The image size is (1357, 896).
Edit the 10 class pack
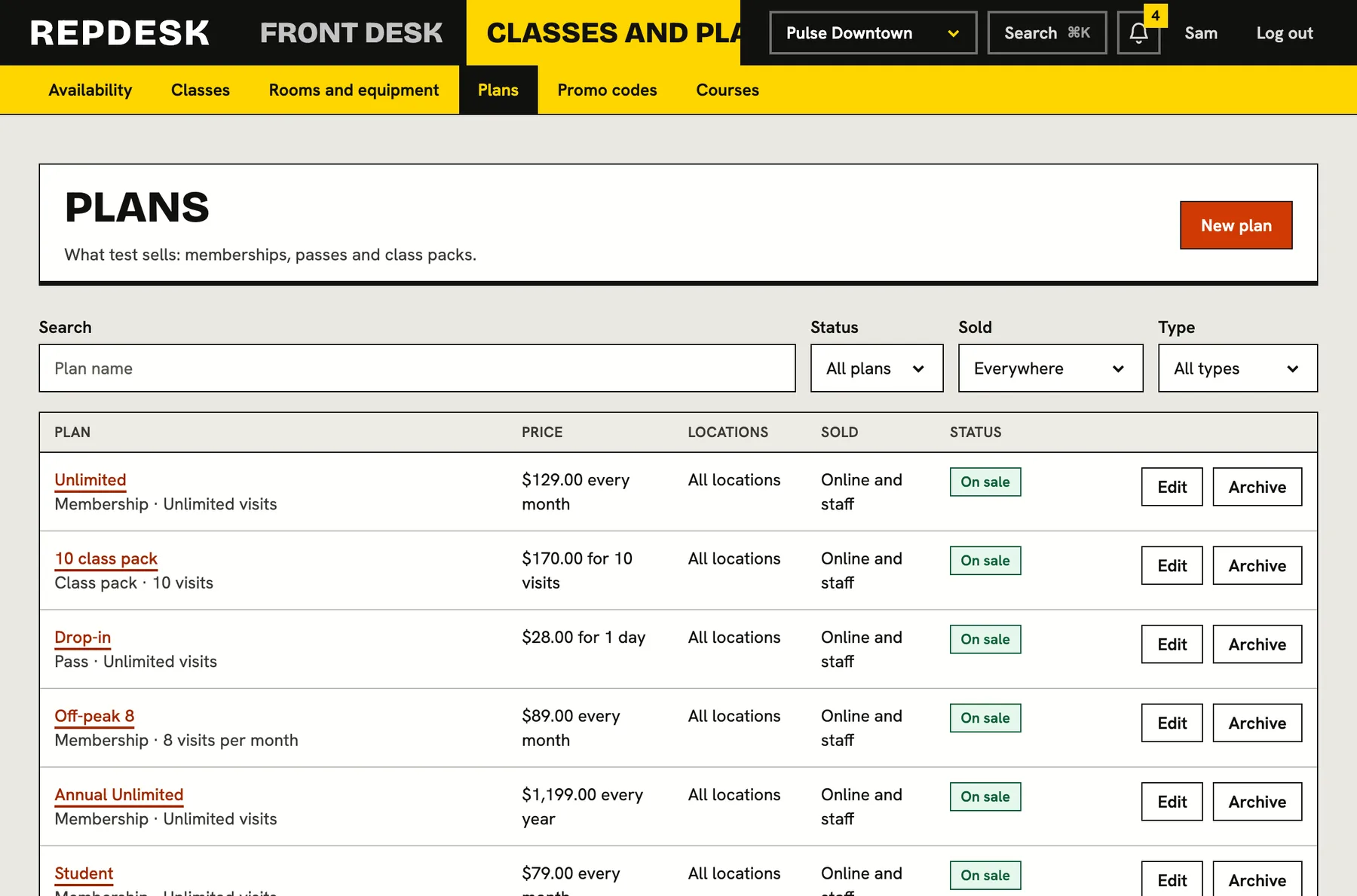pyautogui.click(x=1172, y=565)
